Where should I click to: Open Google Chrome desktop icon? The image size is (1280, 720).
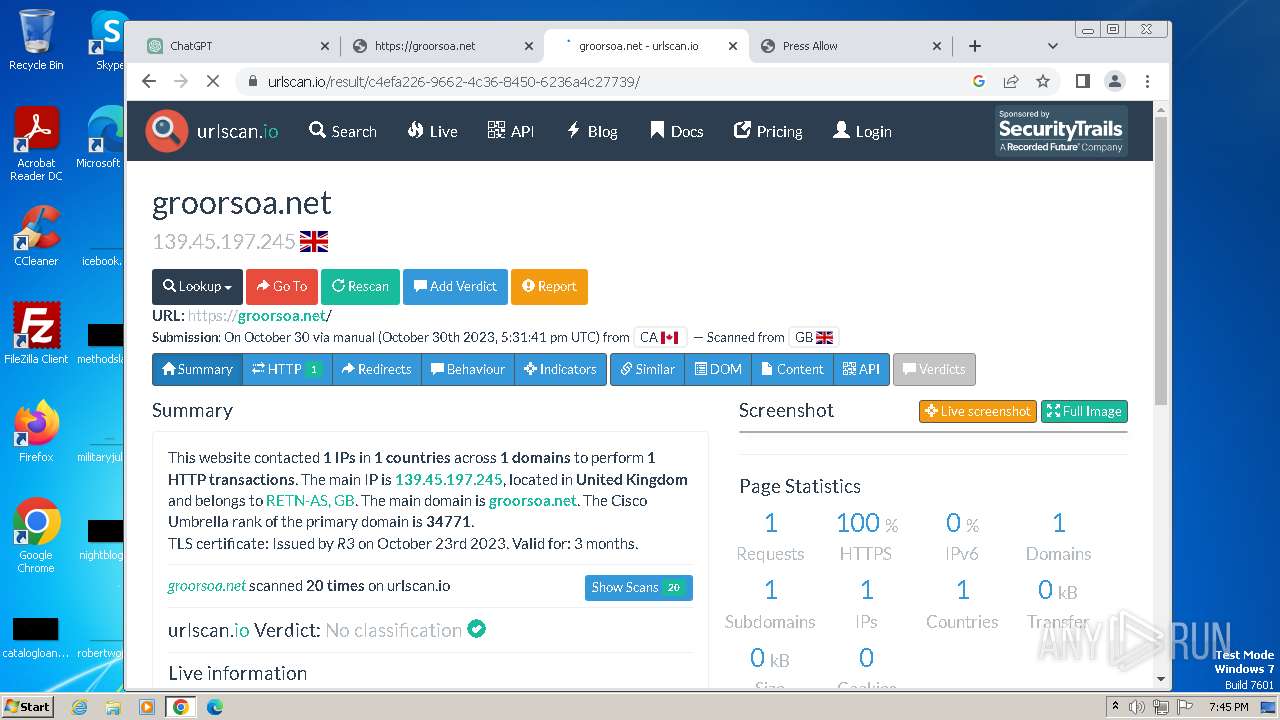36,536
